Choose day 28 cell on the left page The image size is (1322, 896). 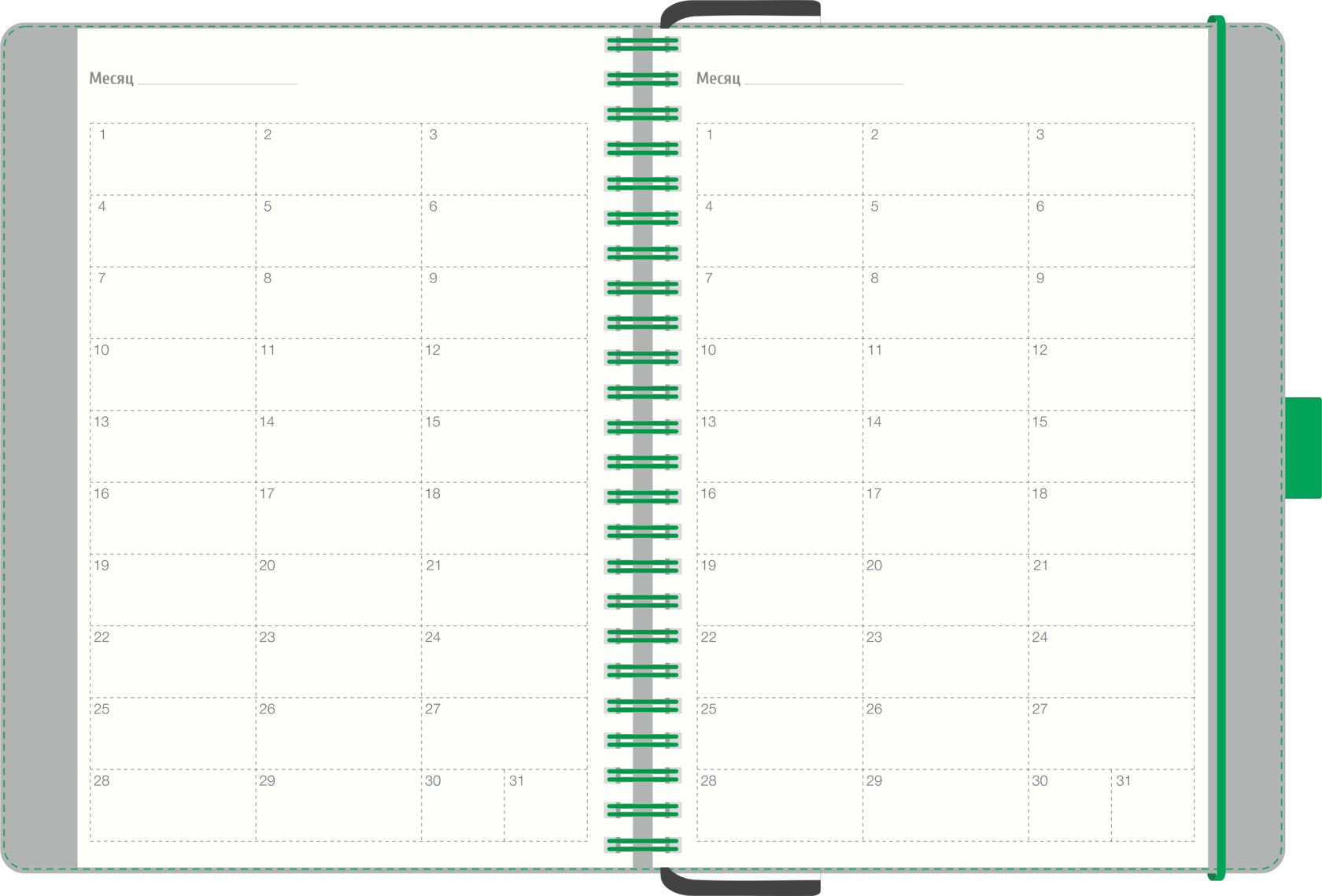pyautogui.click(x=173, y=806)
